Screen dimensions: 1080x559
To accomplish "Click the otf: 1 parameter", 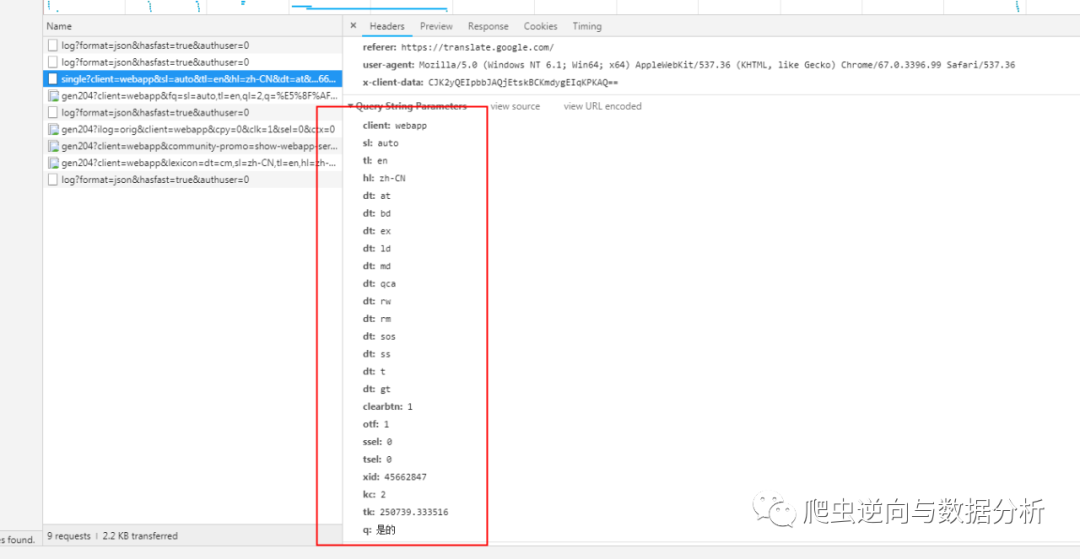I will tap(375, 424).
